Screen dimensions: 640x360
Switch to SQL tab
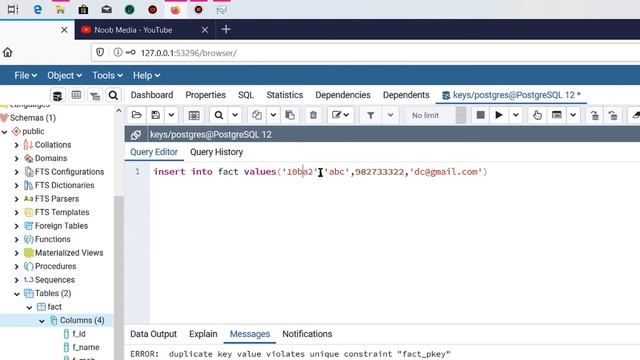coord(246,95)
